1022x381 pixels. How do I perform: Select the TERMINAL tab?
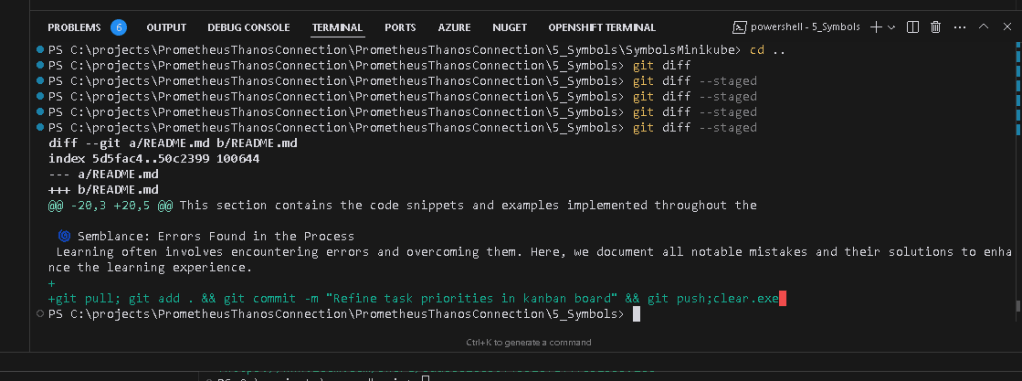[x=337, y=27]
